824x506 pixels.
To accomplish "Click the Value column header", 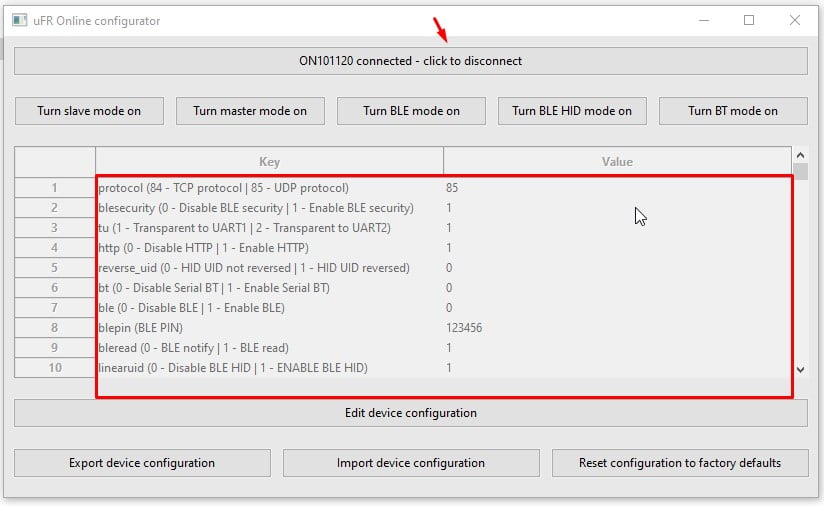I will pos(617,162).
